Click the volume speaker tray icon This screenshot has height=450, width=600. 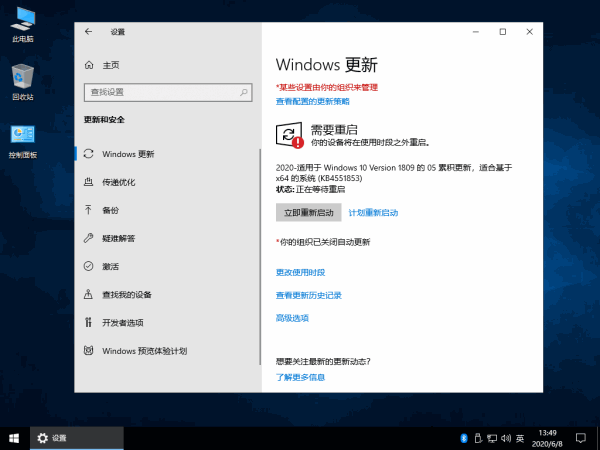(x=506, y=438)
